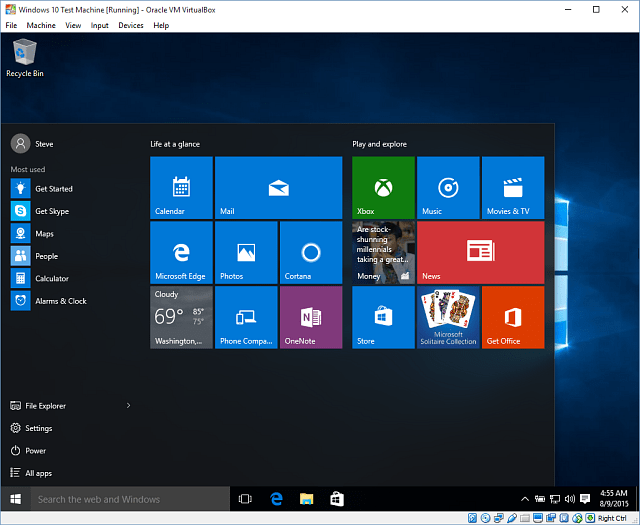
Task: Open the VirtualBox Devices menu
Action: [x=131, y=25]
